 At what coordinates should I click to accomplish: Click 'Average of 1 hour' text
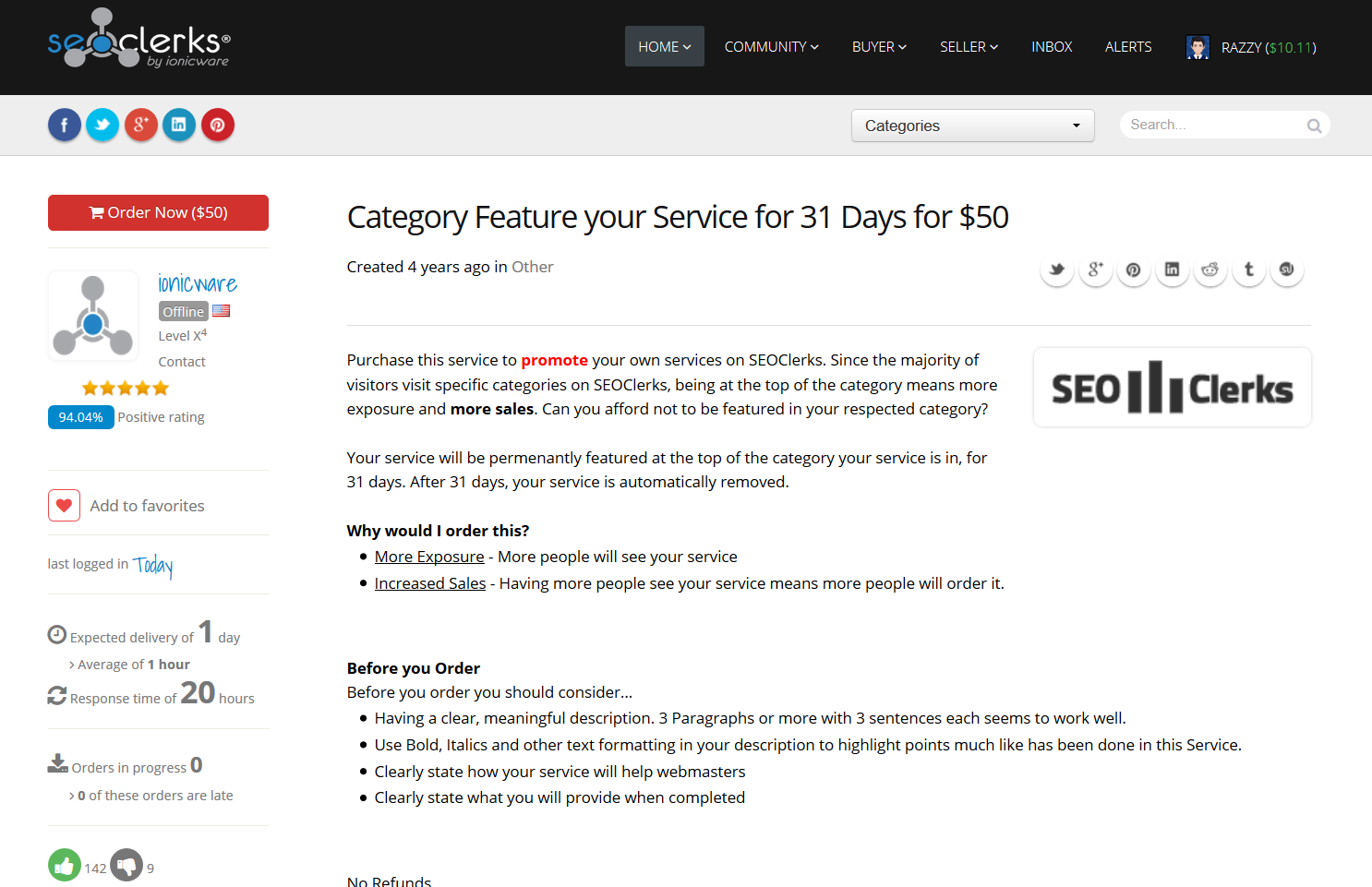(x=134, y=665)
